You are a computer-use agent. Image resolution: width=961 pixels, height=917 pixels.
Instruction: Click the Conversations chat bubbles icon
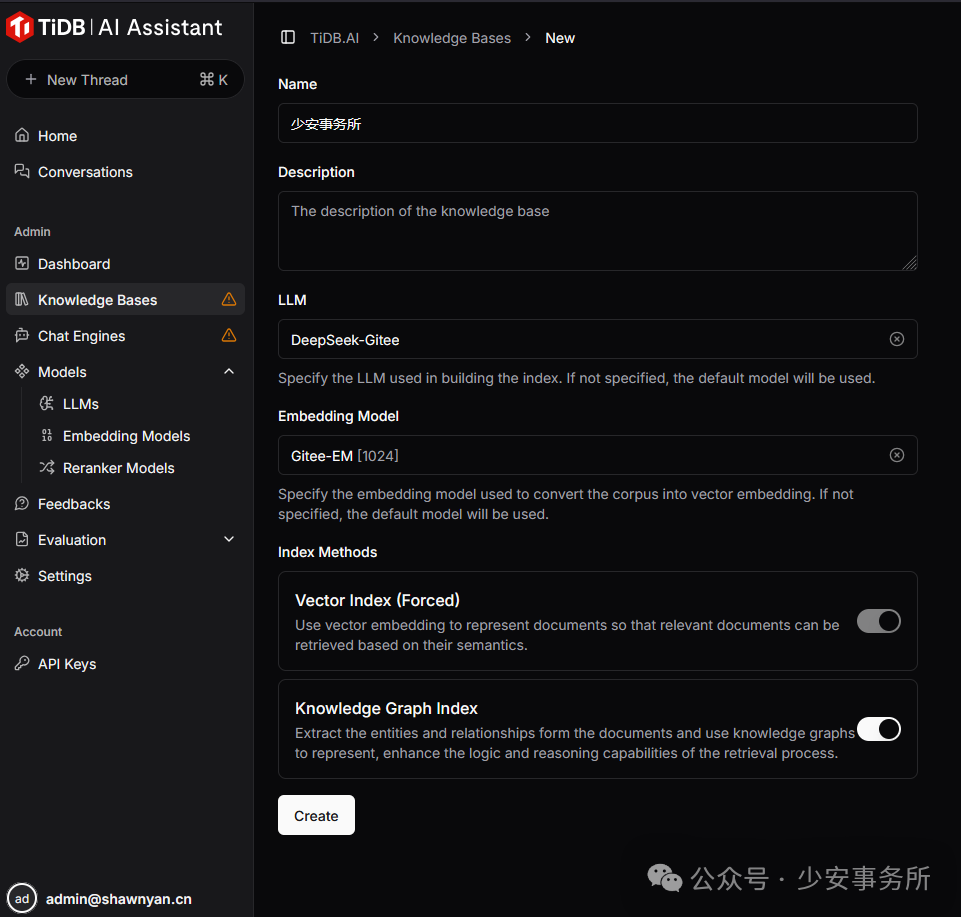tap(22, 171)
